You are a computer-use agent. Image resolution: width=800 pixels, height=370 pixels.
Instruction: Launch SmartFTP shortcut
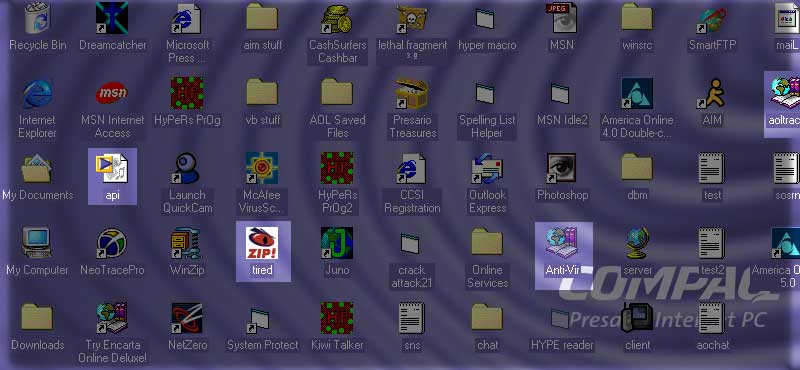point(712,18)
